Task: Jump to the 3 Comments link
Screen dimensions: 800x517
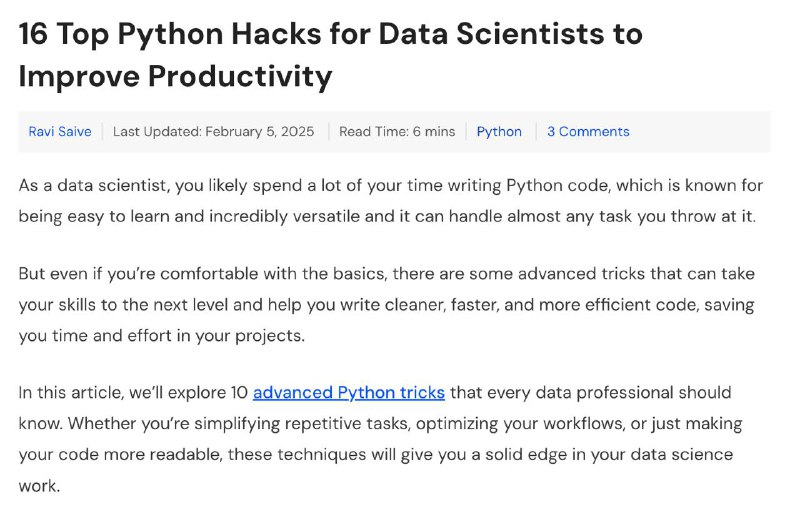Action: (x=588, y=132)
